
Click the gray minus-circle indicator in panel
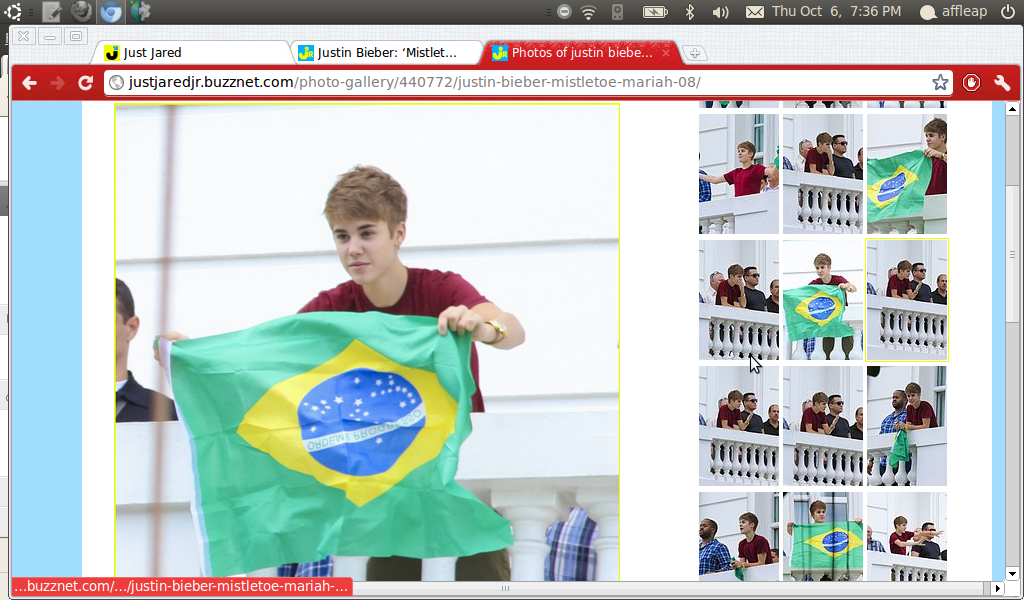coord(564,11)
